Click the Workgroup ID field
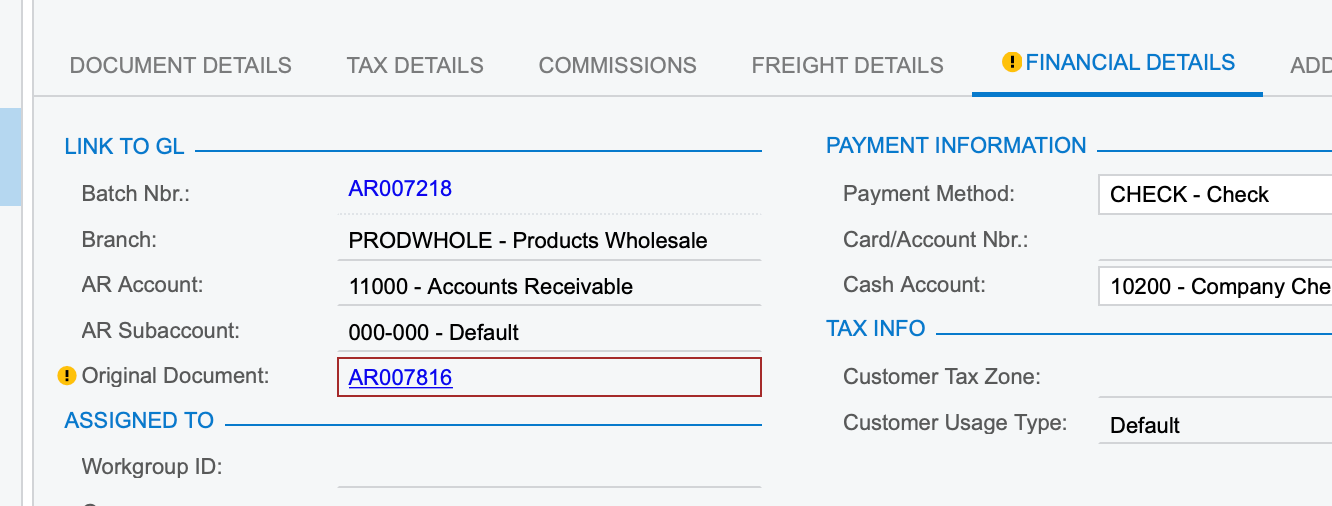Screen dimensions: 1332x506 pos(550,467)
